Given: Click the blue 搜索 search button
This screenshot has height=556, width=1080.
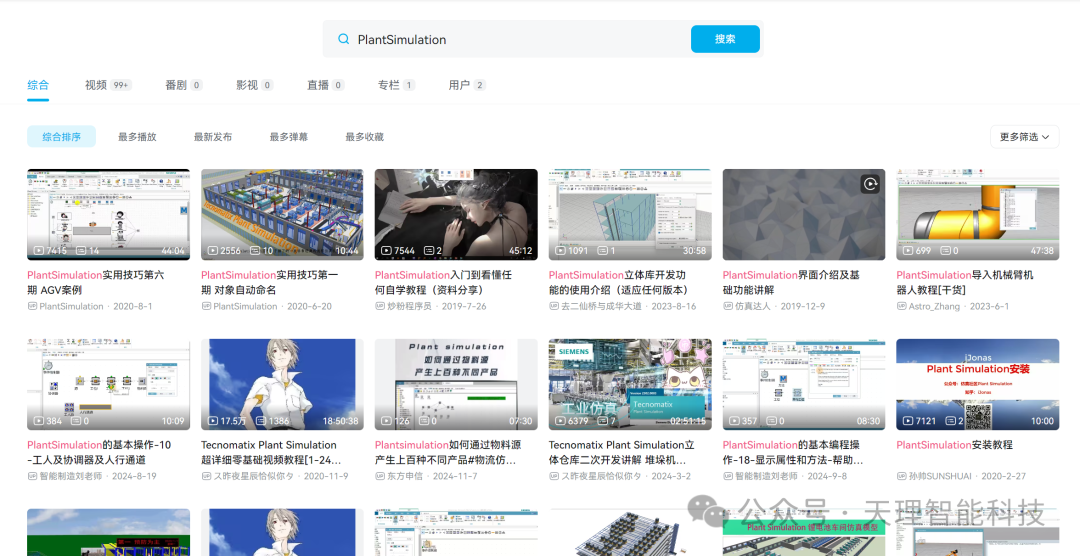Looking at the screenshot, I should 725,39.
